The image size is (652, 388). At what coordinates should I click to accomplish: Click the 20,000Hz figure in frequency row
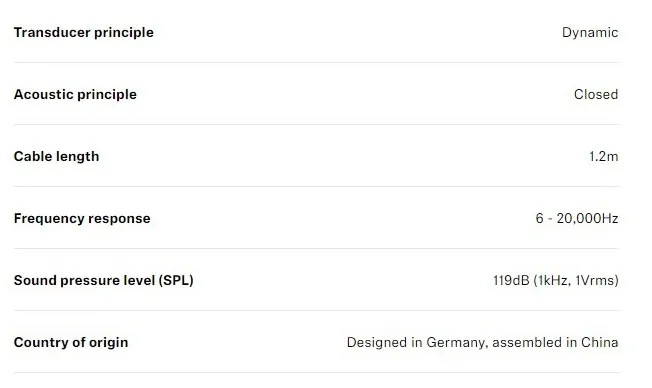click(x=588, y=218)
